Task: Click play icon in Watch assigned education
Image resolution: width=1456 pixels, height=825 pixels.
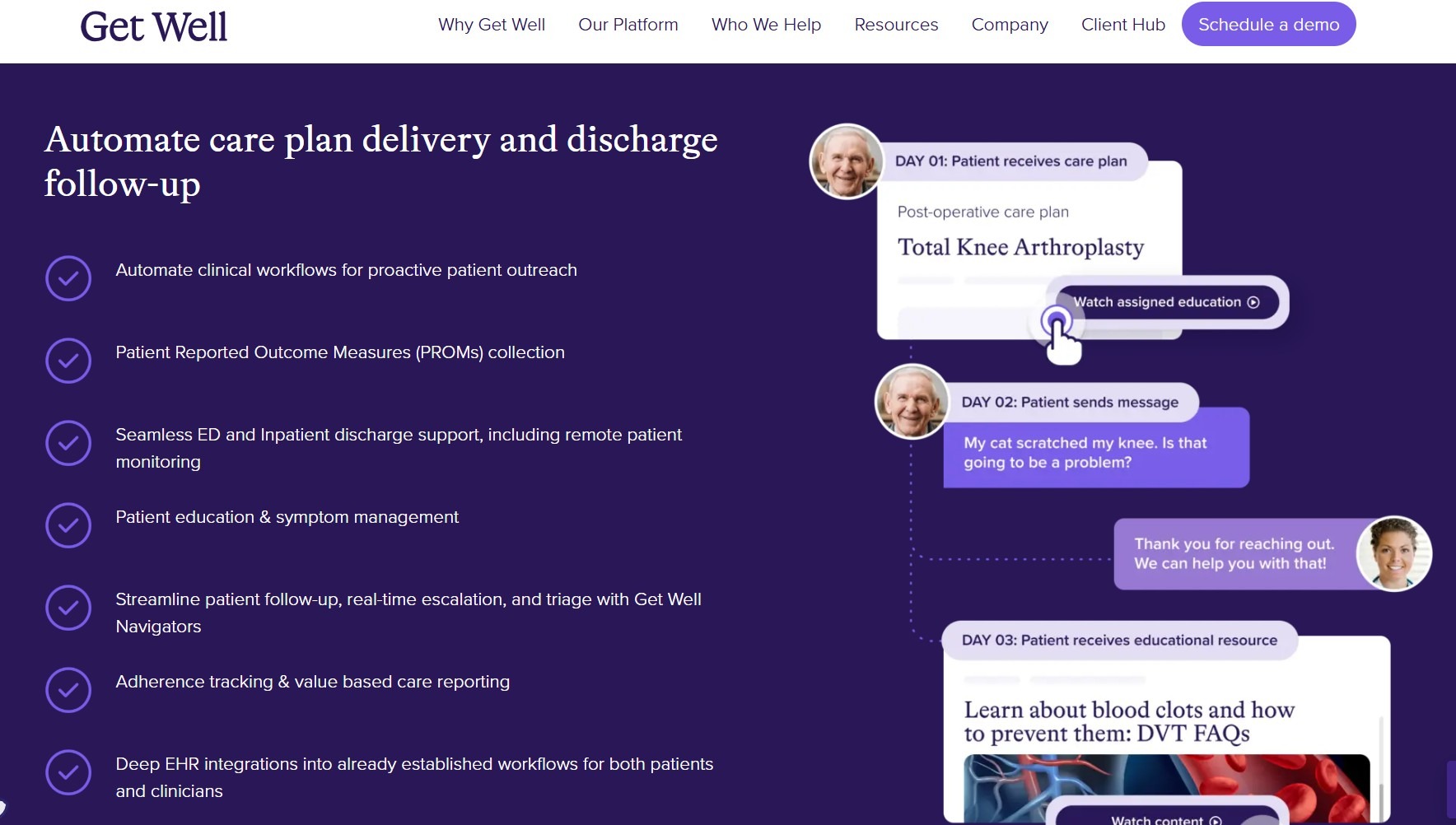Action: pos(1253,302)
